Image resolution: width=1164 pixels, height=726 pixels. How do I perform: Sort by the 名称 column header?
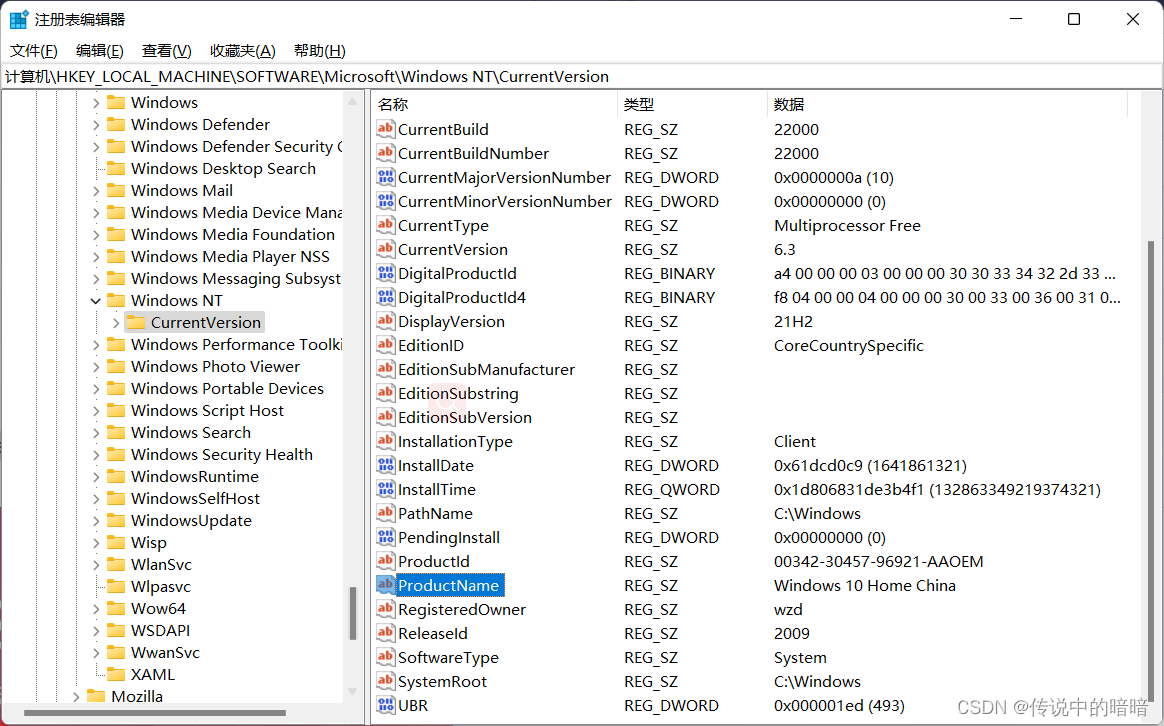pos(494,105)
